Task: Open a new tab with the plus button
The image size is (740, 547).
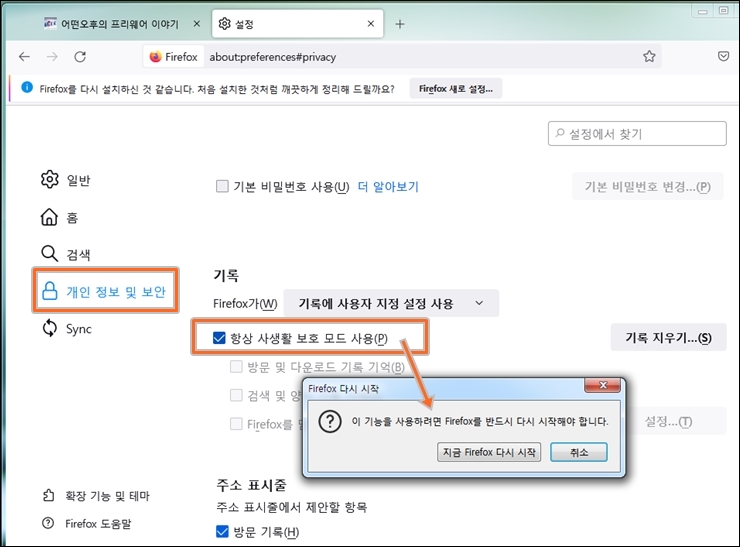Action: [400, 24]
